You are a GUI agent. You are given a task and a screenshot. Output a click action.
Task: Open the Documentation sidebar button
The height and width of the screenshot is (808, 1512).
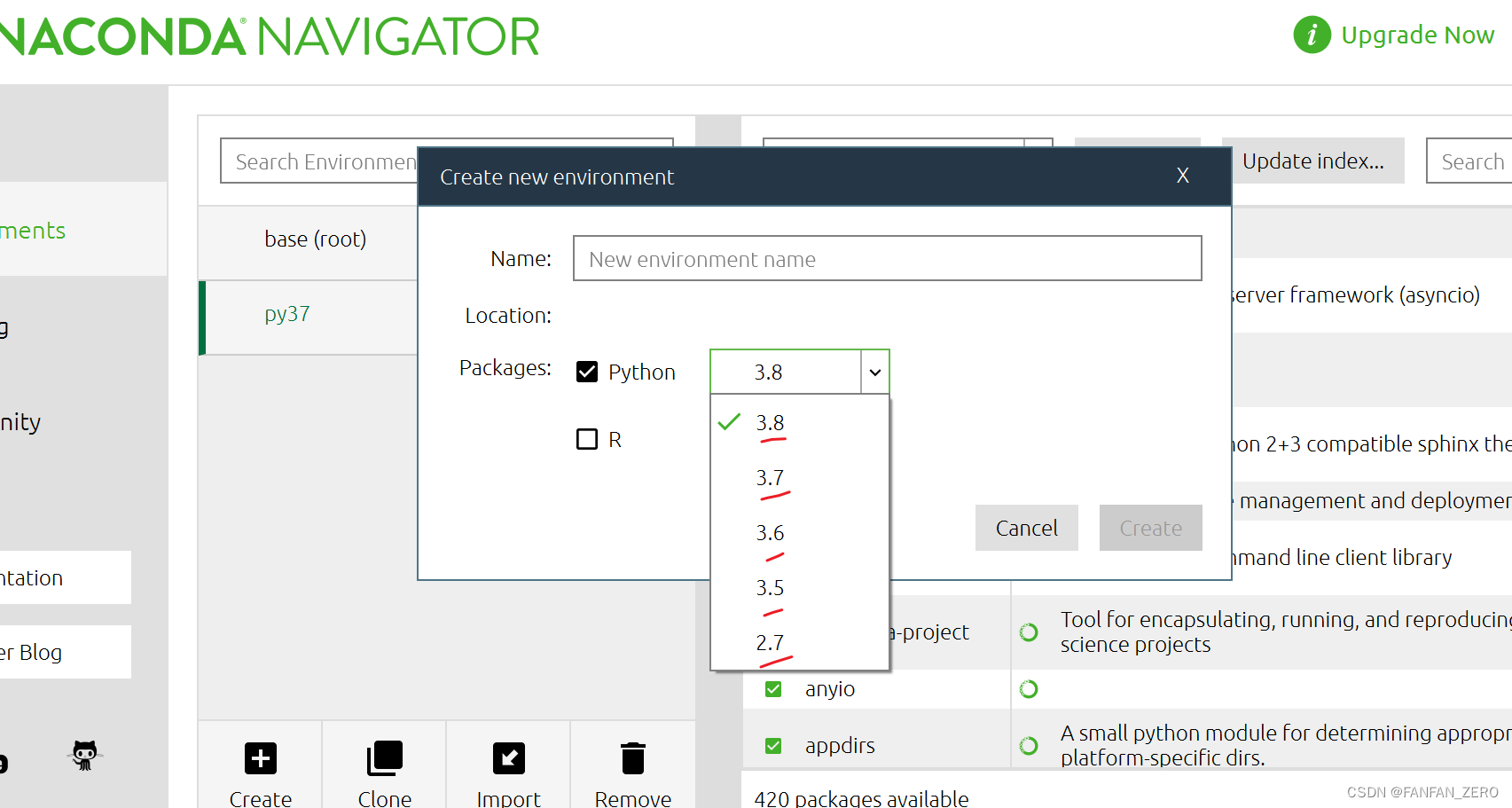click(x=66, y=577)
